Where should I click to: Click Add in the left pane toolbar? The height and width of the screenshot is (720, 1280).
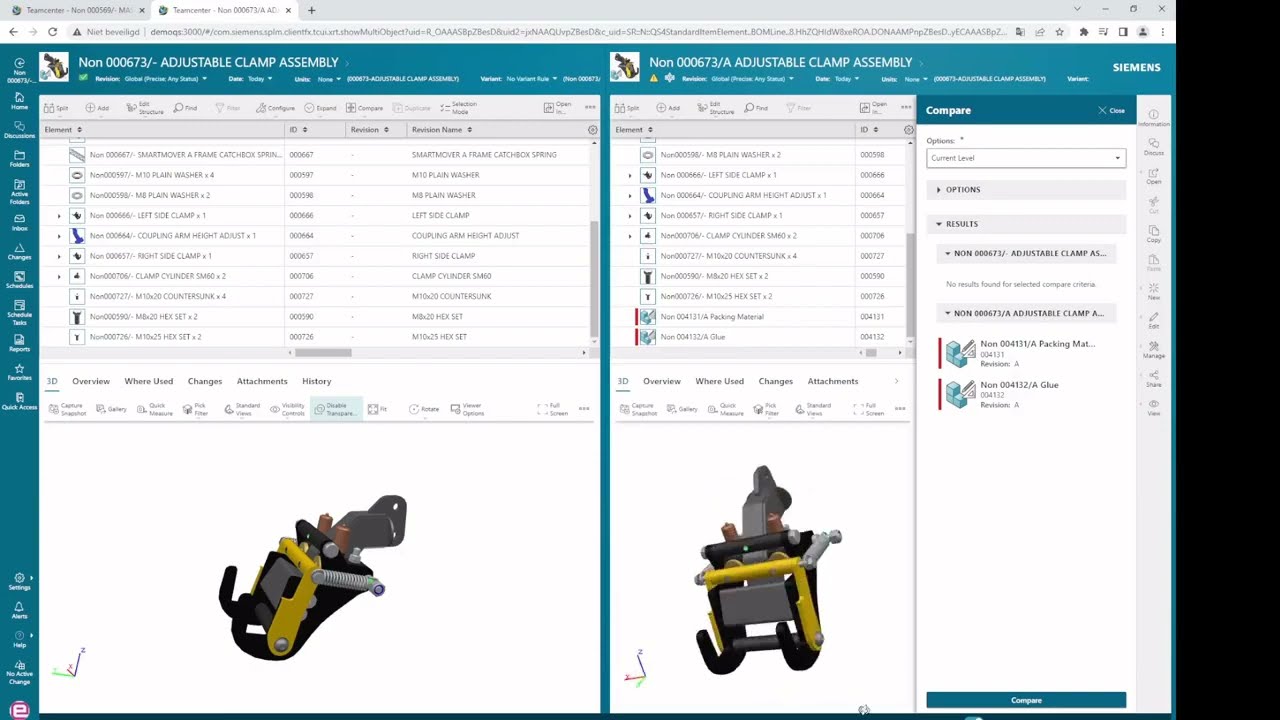(97, 108)
